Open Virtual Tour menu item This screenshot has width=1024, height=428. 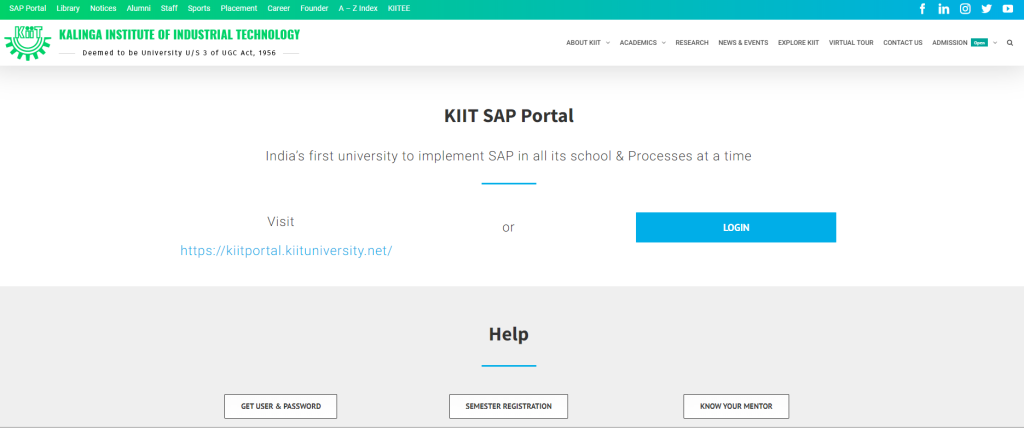[x=851, y=42]
